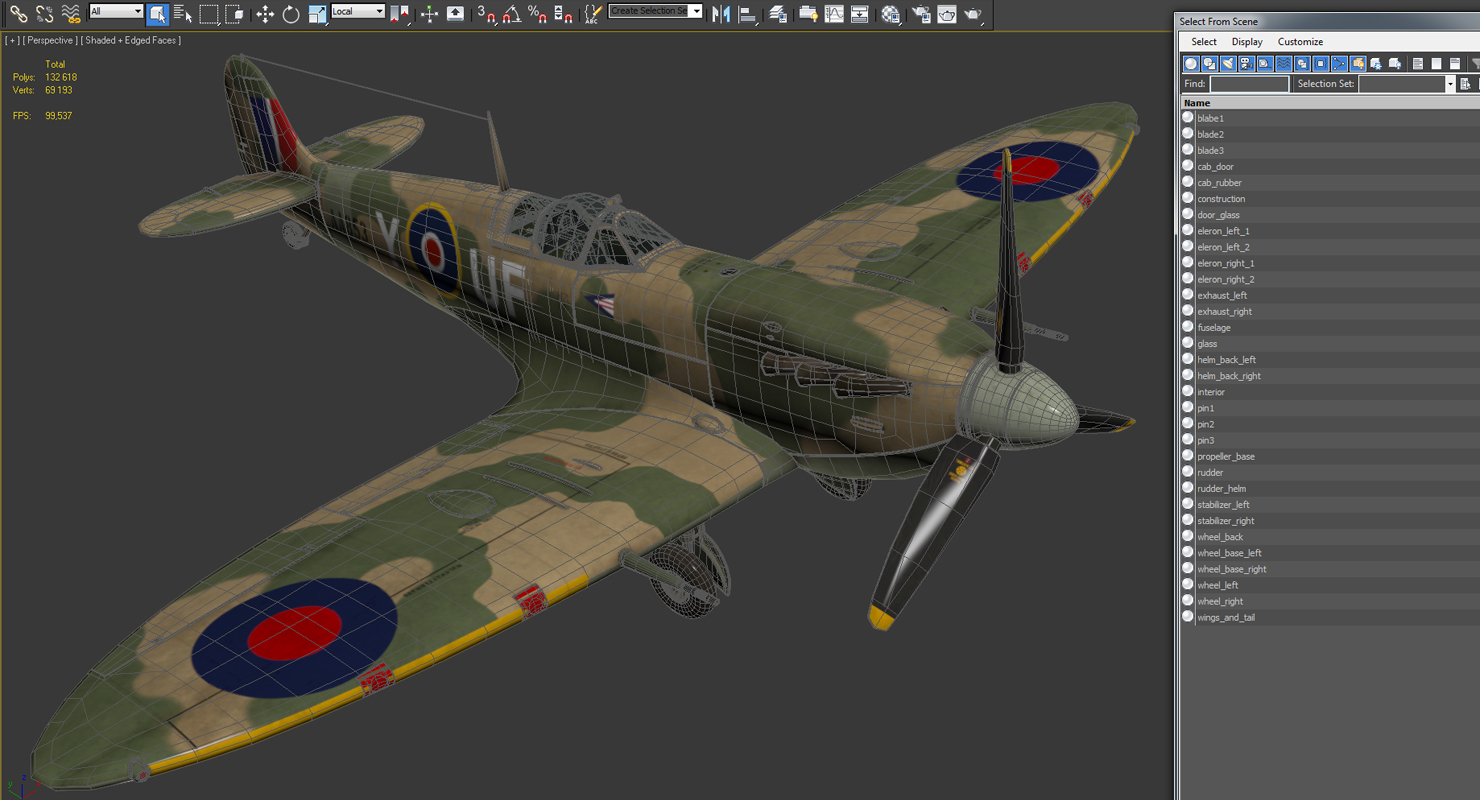Viewport: 1480px width, 800px height.
Task: Open the Material Editor
Action: (x=890, y=14)
